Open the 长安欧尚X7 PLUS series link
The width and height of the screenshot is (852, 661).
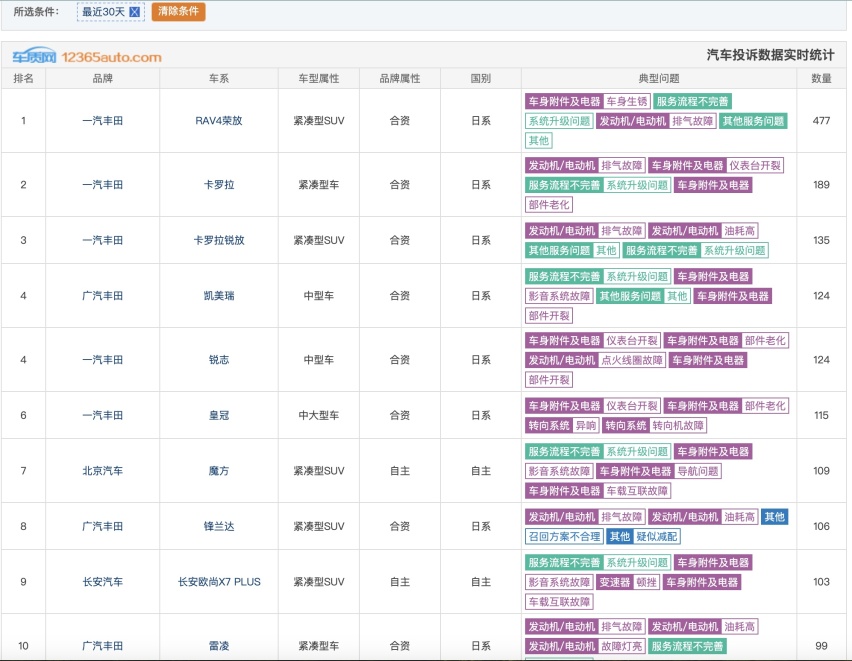[x=219, y=582]
